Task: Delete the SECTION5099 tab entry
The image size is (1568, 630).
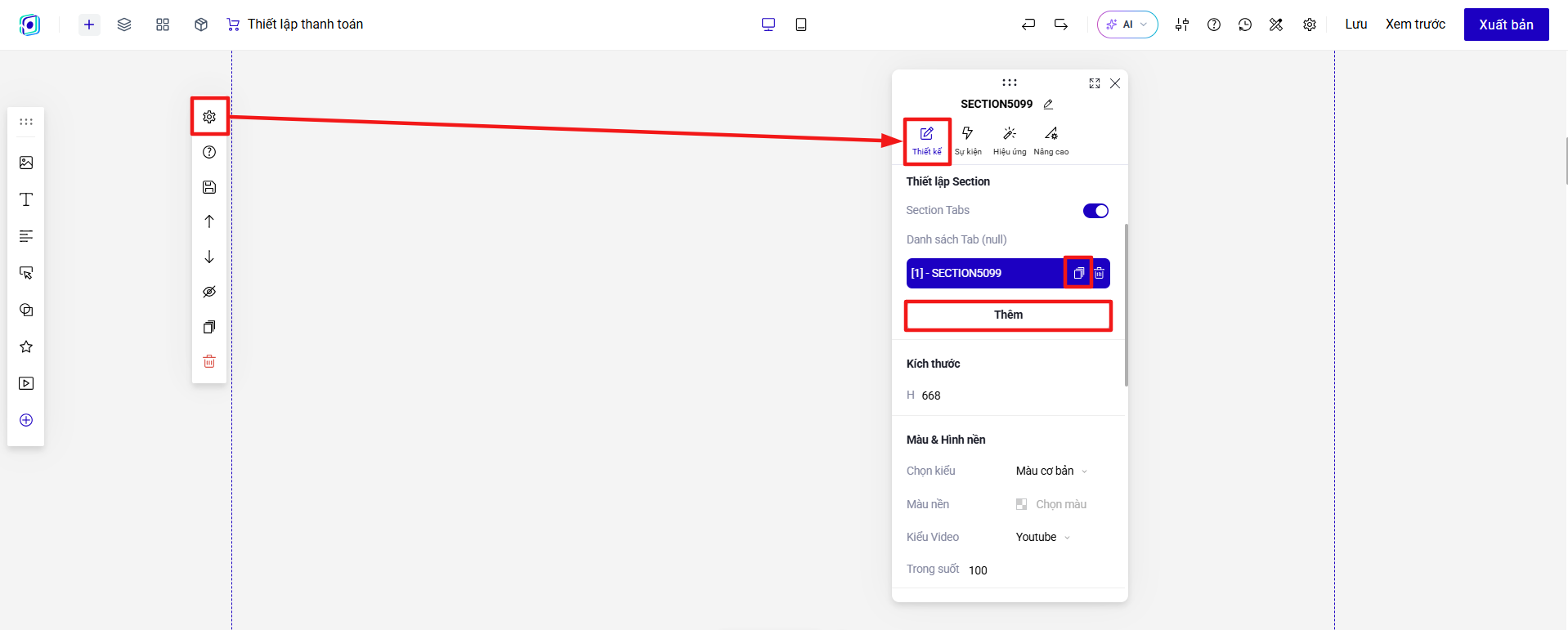Action: (x=1100, y=273)
